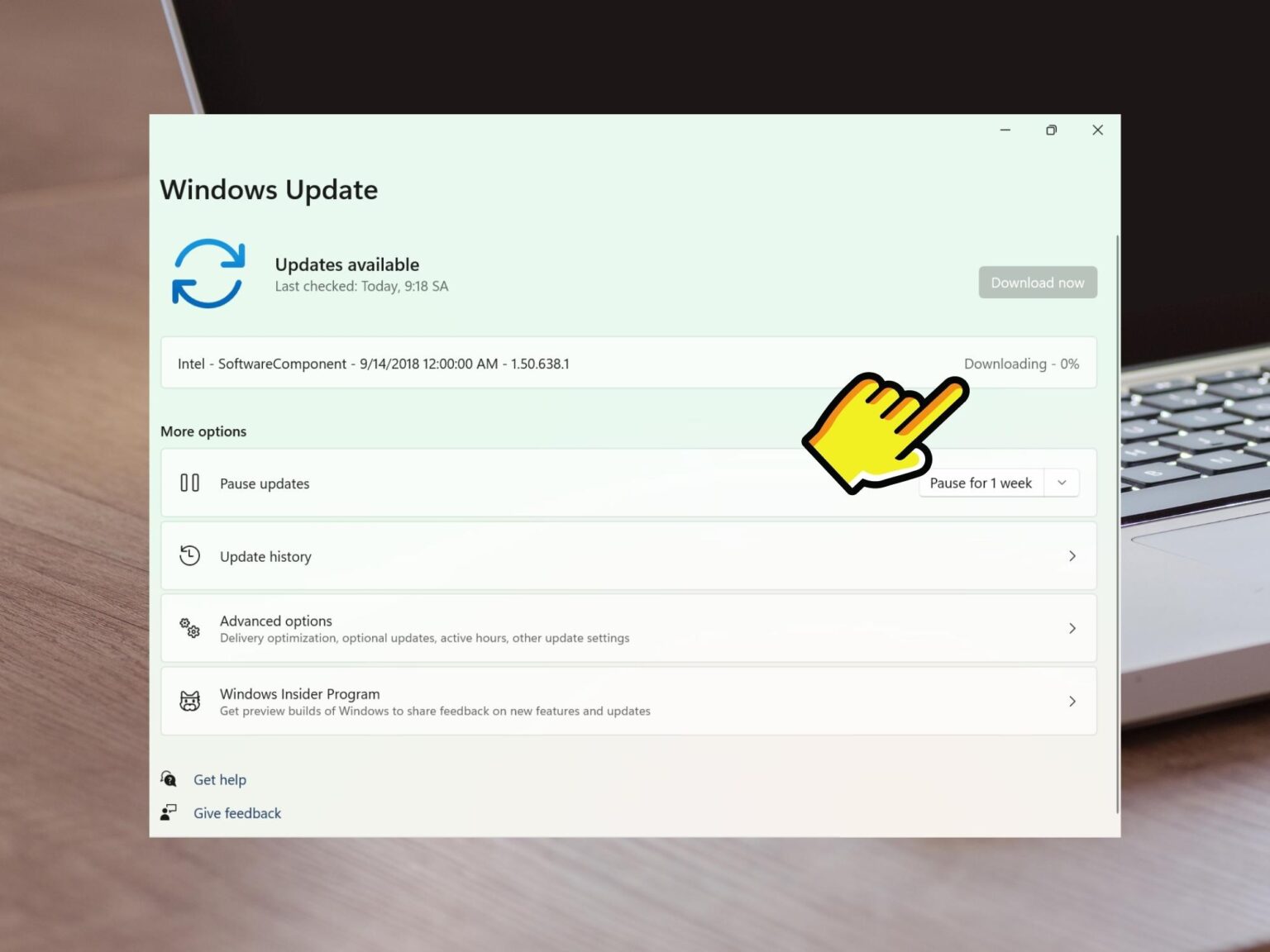This screenshot has height=952, width=1270.
Task: Click the Download now button
Action: (1038, 283)
